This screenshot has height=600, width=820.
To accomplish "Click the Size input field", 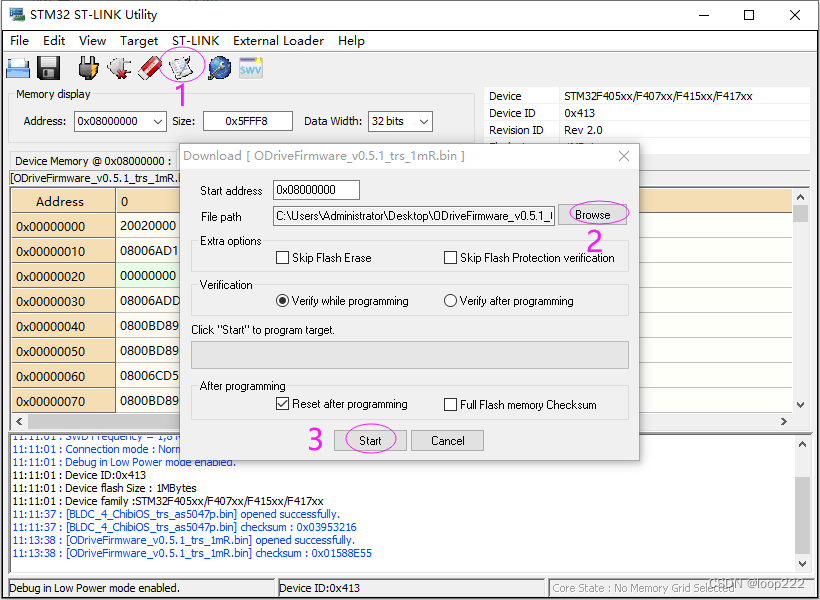I will pos(247,121).
